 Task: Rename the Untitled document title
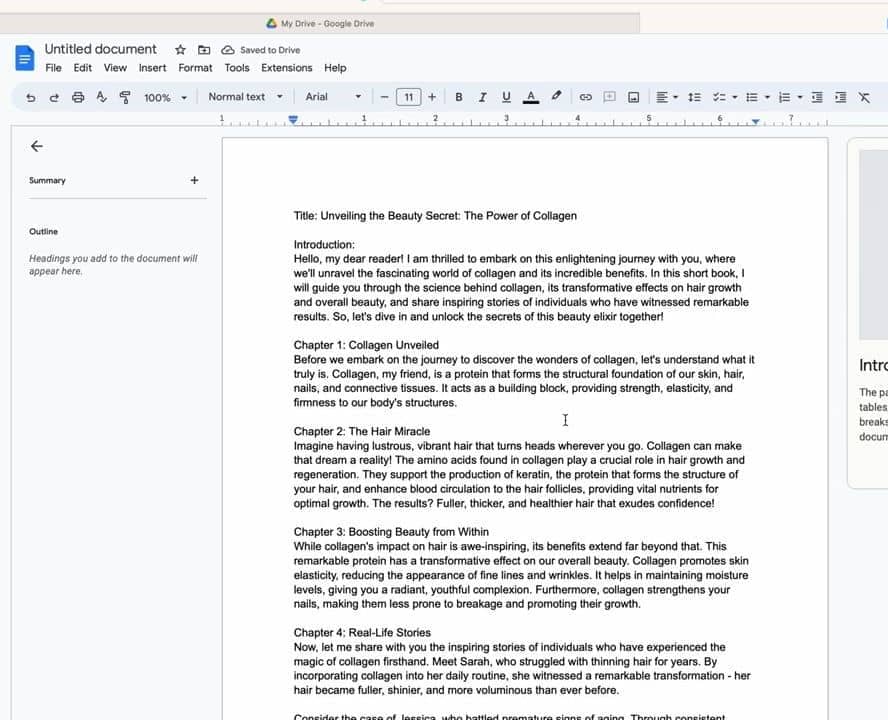(100, 49)
